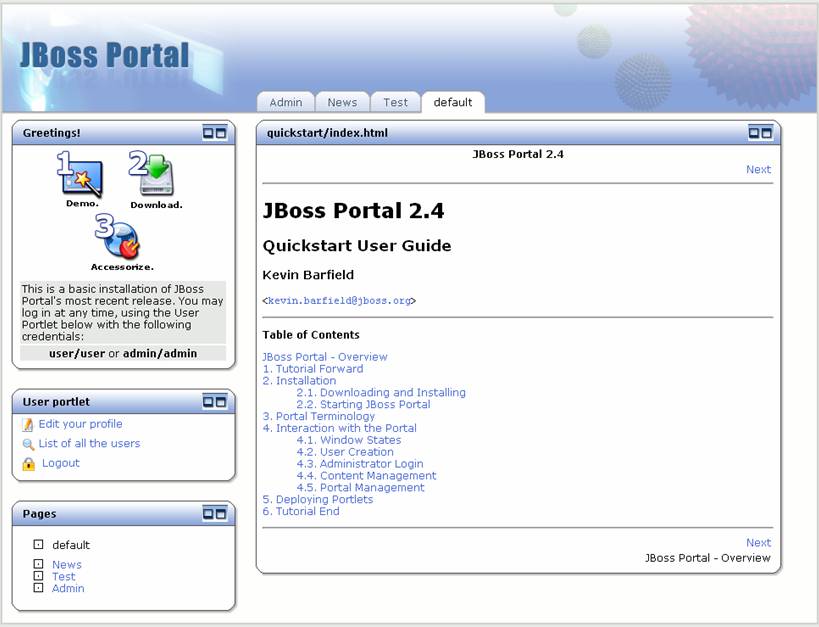819x627 pixels.
Task: Switch to the Admin tab
Action: point(286,102)
